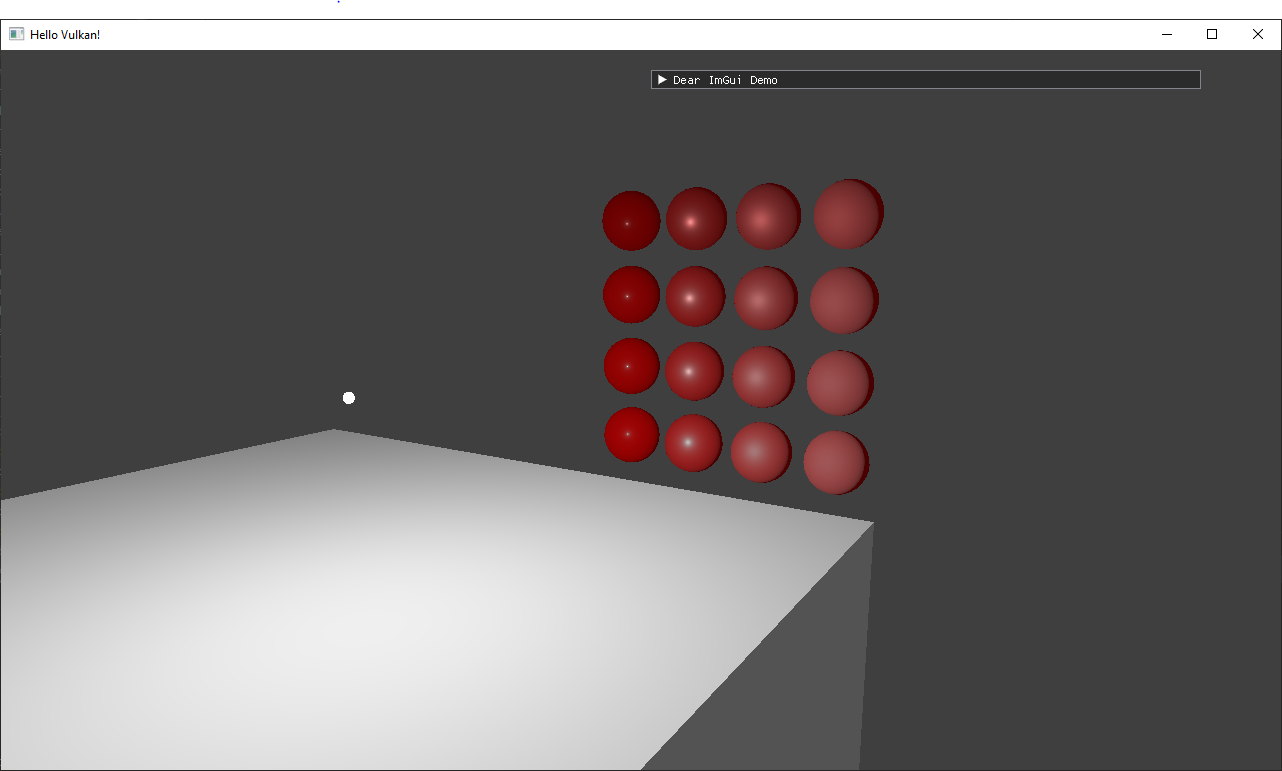Click the shiniest sphere at bottom-left of grid

(632, 435)
